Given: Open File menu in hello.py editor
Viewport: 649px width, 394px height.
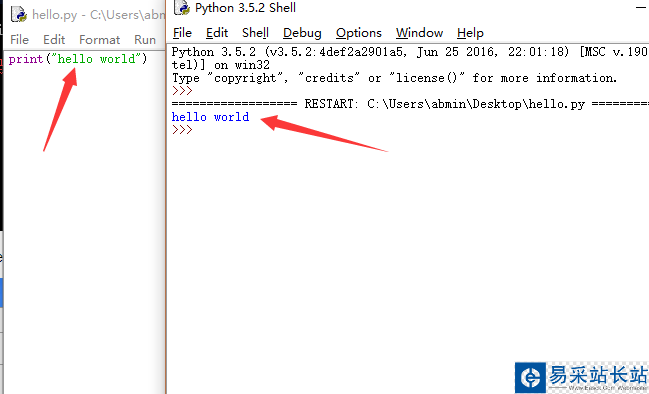Looking at the screenshot, I should coord(19,40).
